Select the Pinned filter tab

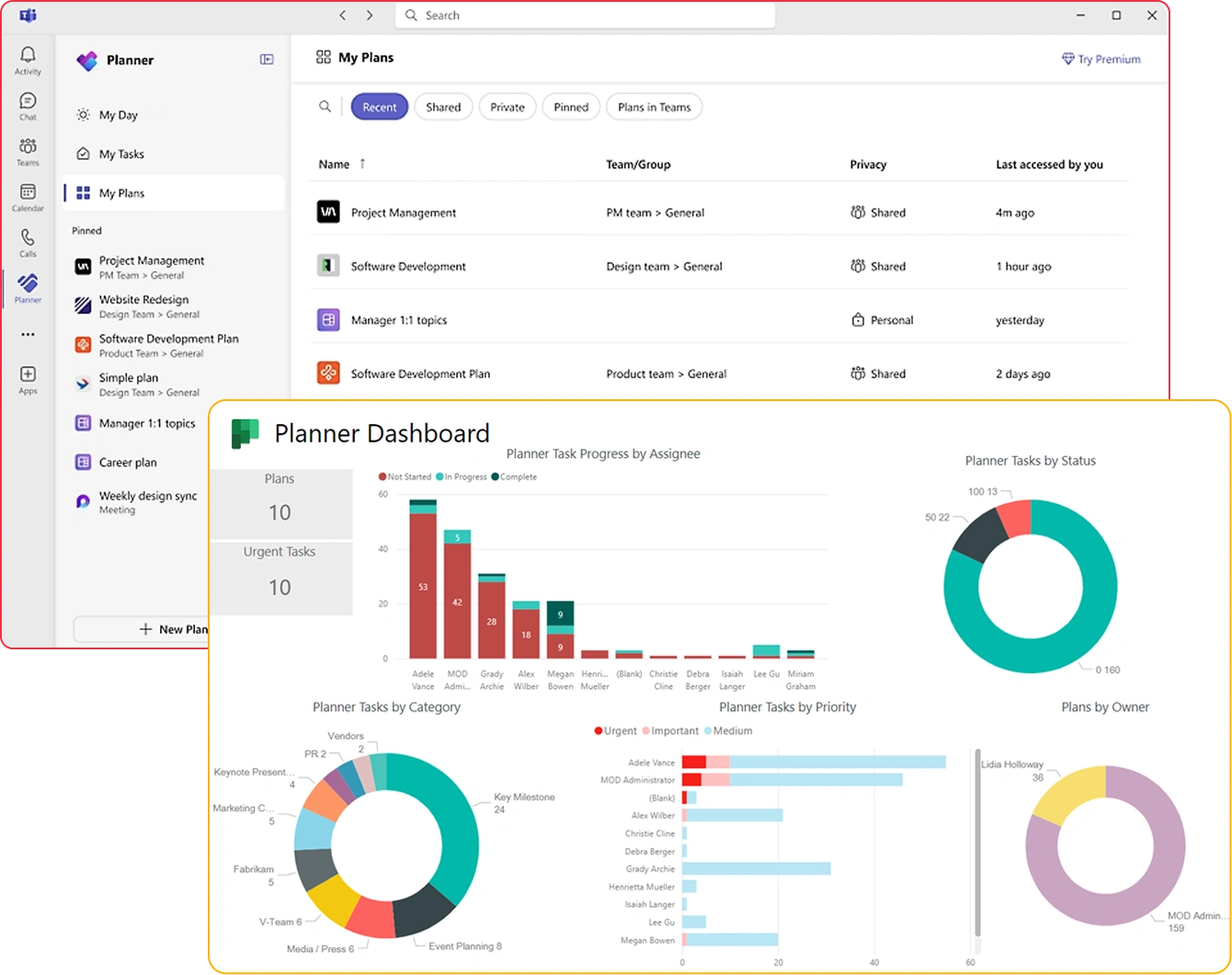[571, 107]
